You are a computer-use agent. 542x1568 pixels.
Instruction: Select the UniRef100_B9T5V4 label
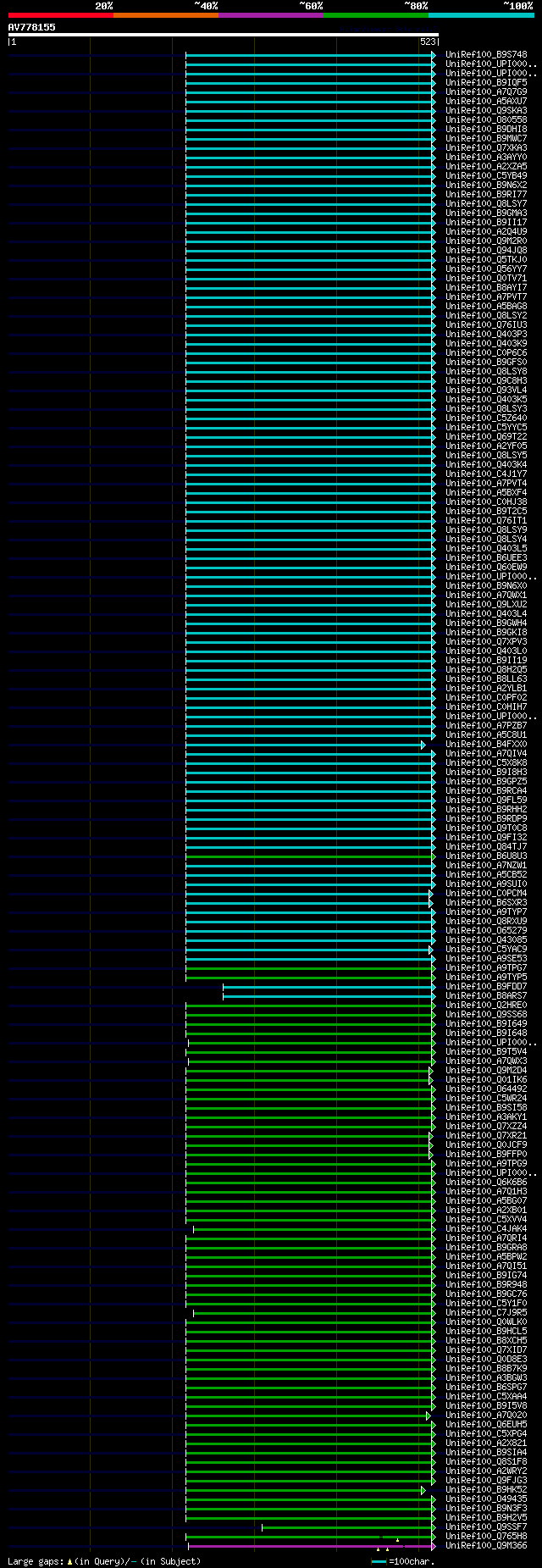tap(486, 1052)
